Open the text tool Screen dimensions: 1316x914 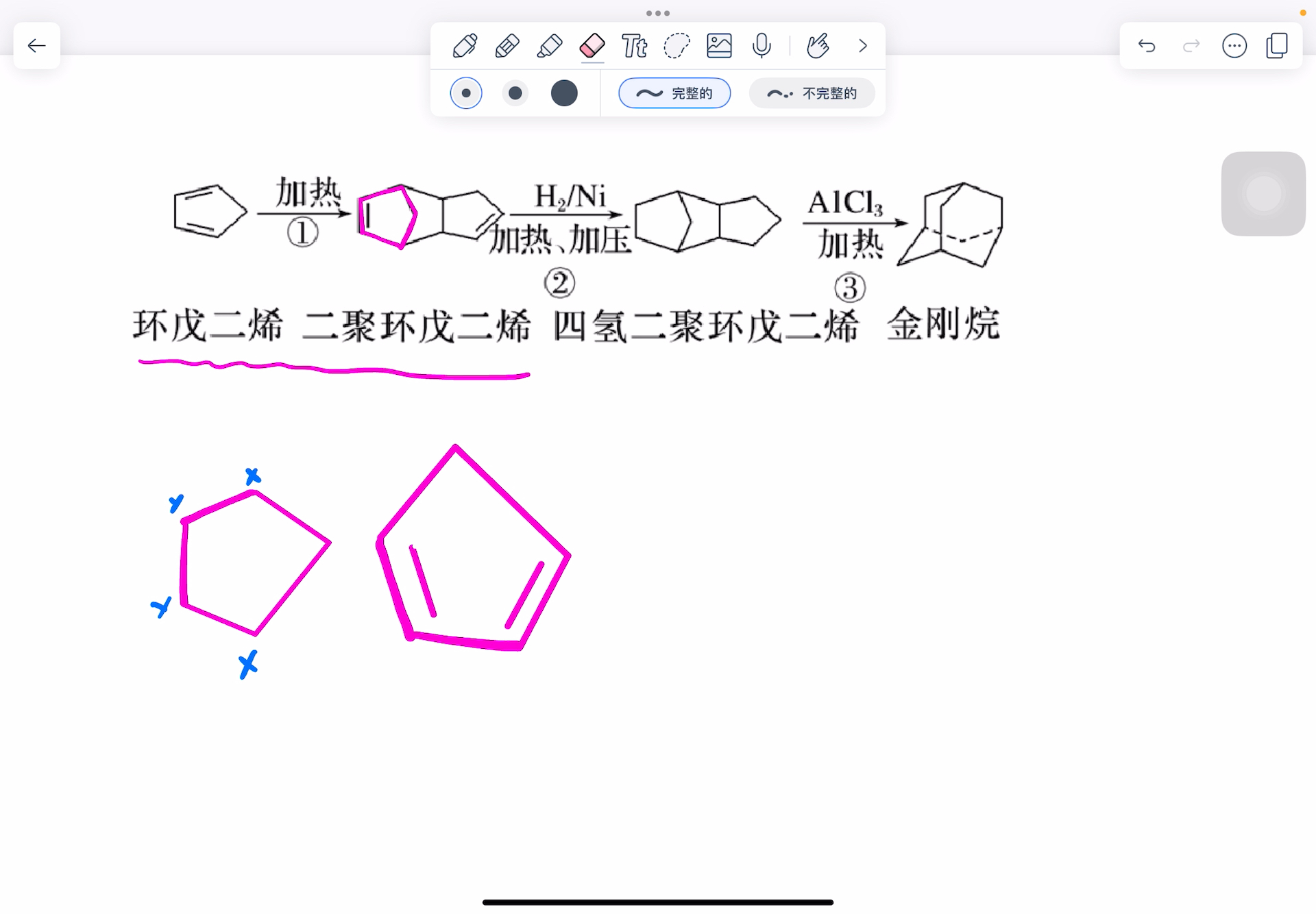click(x=634, y=46)
